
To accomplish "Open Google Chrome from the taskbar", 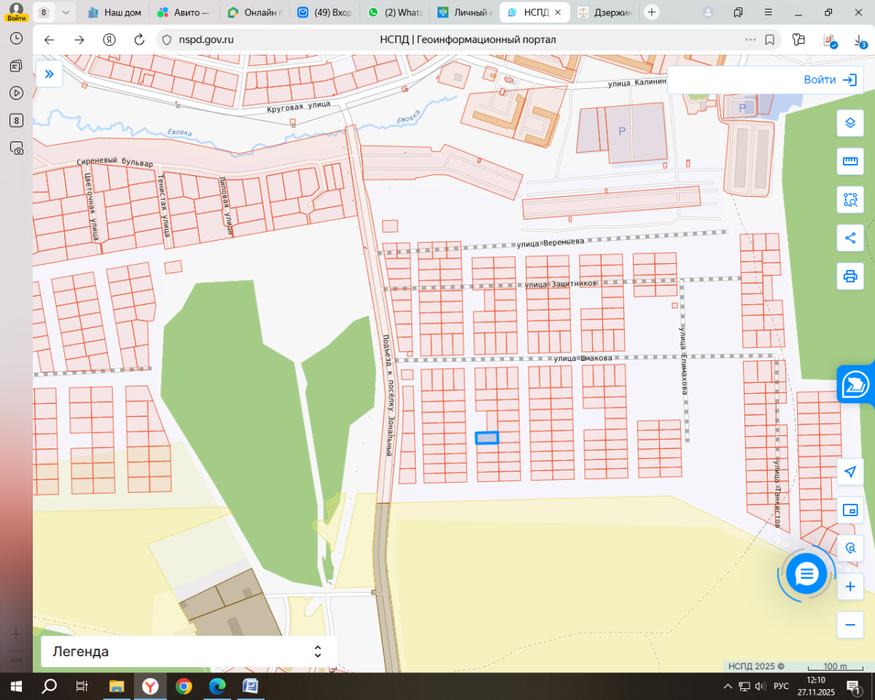I will tap(183, 686).
